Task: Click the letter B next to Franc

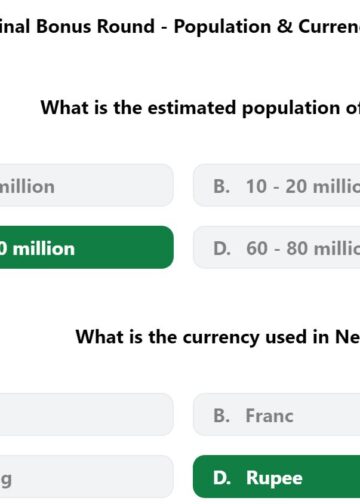Action: coord(222,416)
